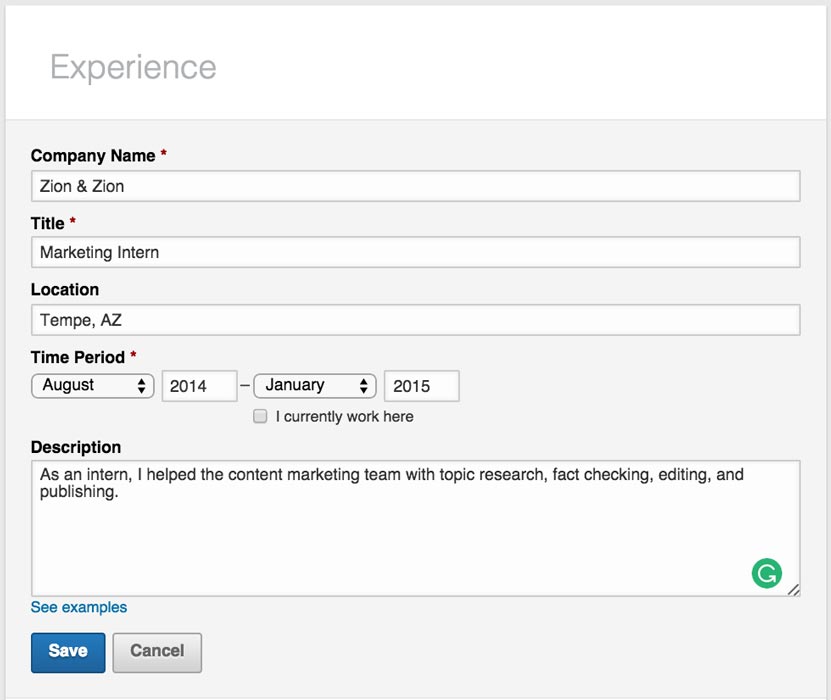Select the Location field containing Tempe, AZ
831x700 pixels.
(415, 320)
